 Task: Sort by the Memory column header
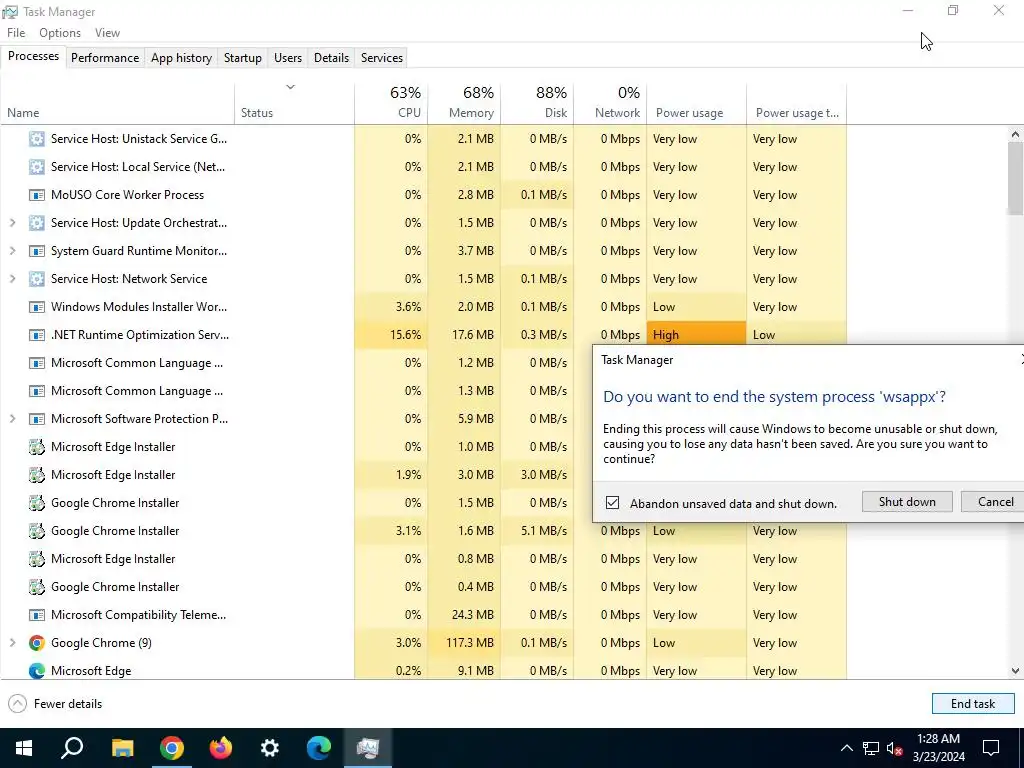tap(464, 103)
